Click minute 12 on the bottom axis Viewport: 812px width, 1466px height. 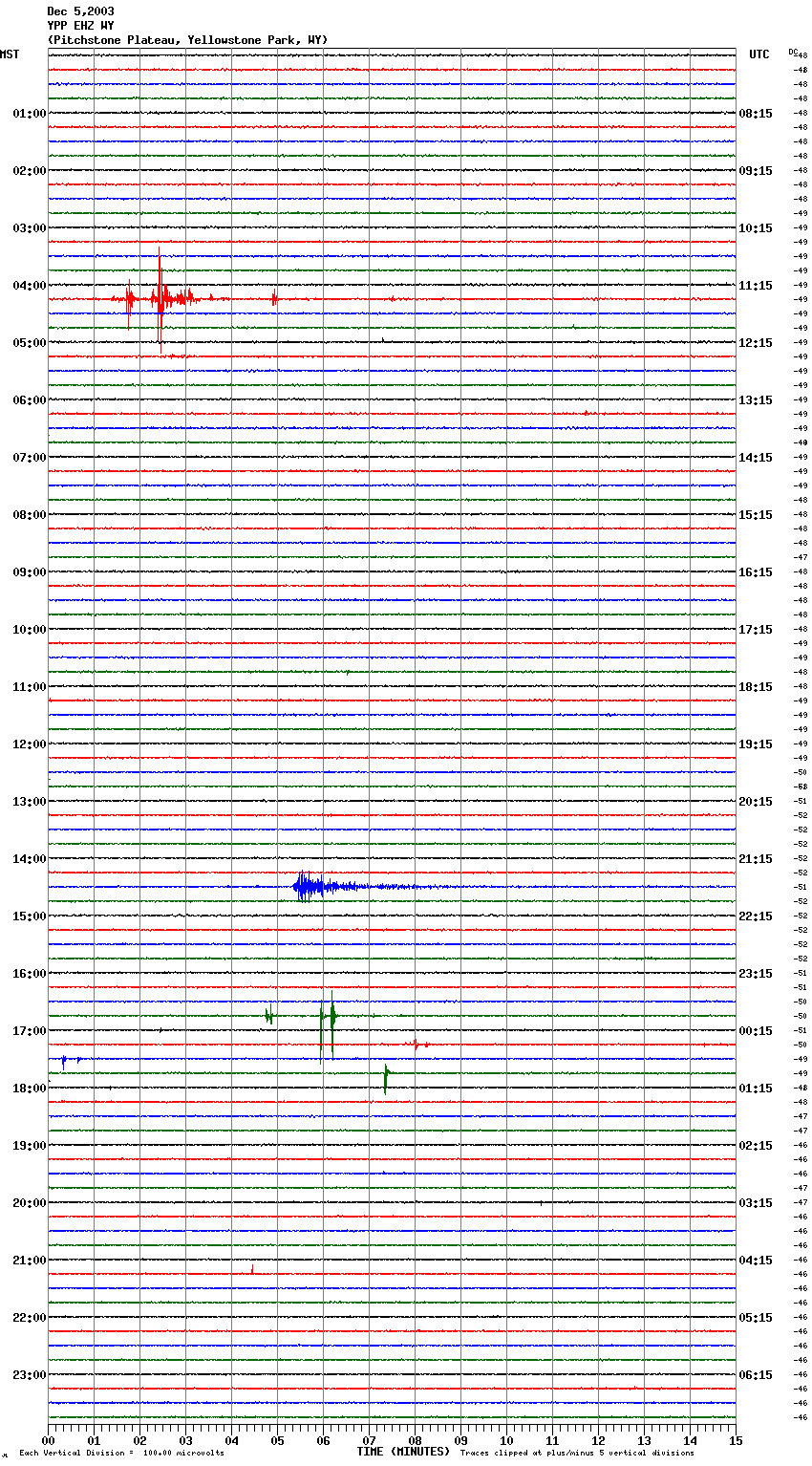(x=598, y=1440)
